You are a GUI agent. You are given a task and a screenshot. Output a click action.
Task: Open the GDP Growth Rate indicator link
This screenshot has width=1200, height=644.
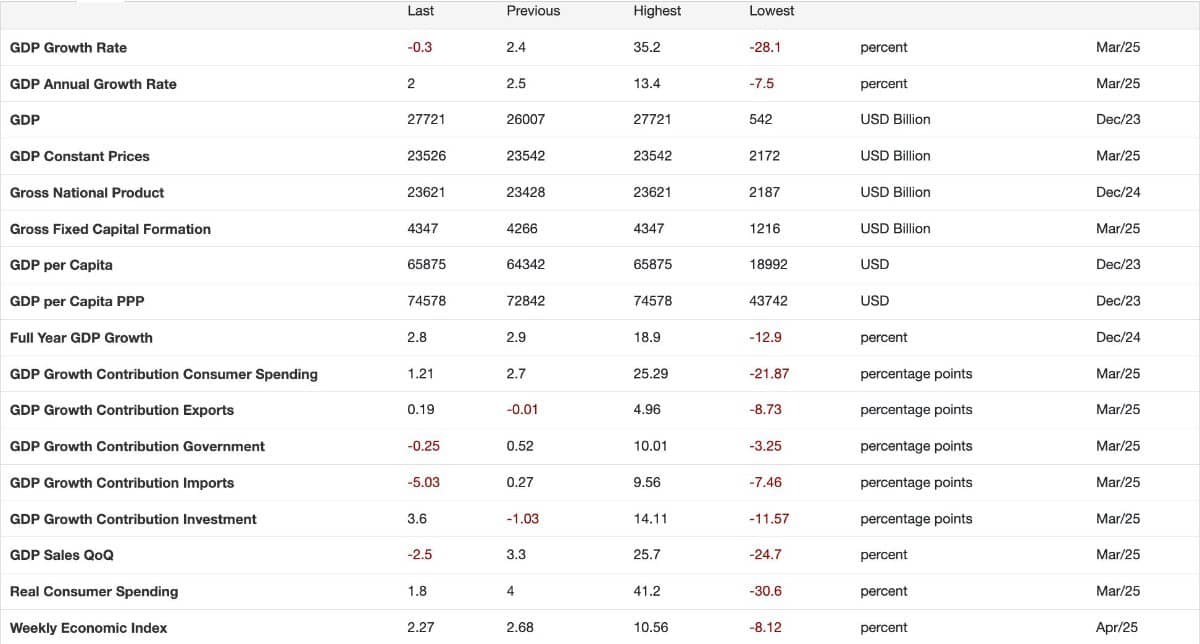(x=68, y=48)
